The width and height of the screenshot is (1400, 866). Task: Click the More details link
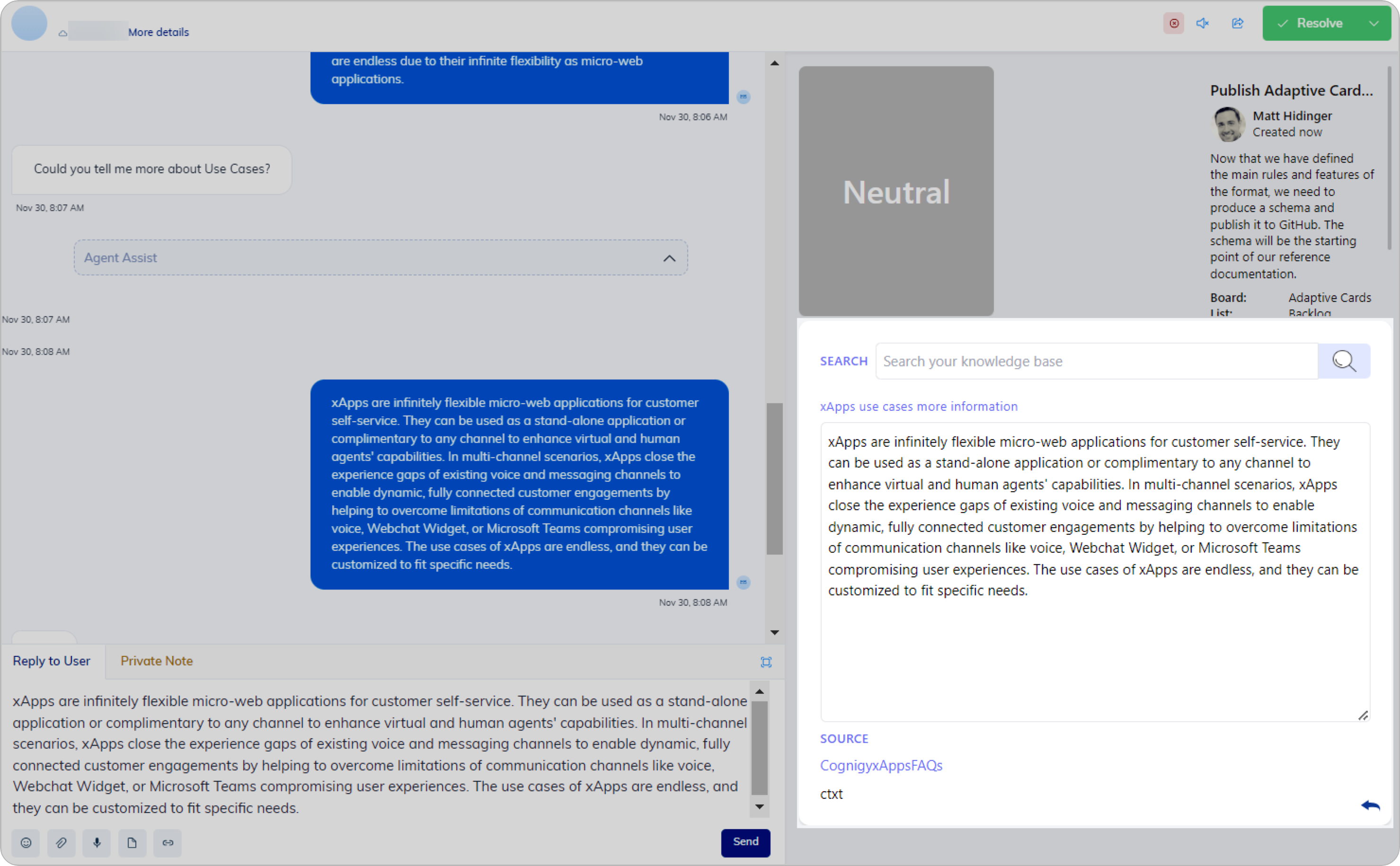[158, 33]
